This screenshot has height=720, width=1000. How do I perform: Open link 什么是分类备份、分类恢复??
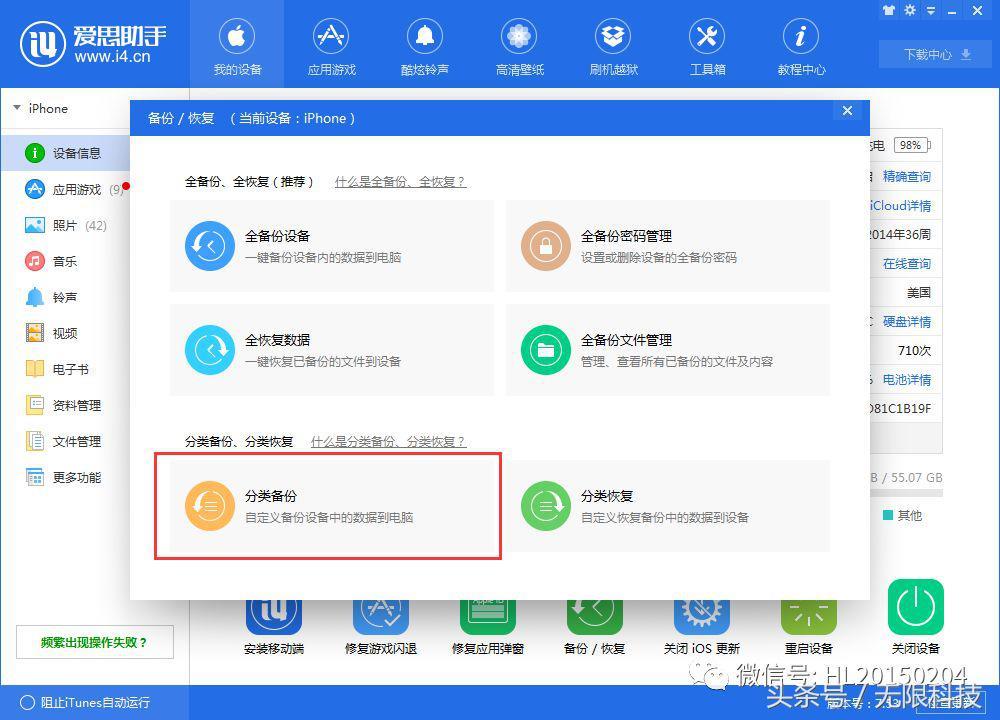(x=388, y=441)
